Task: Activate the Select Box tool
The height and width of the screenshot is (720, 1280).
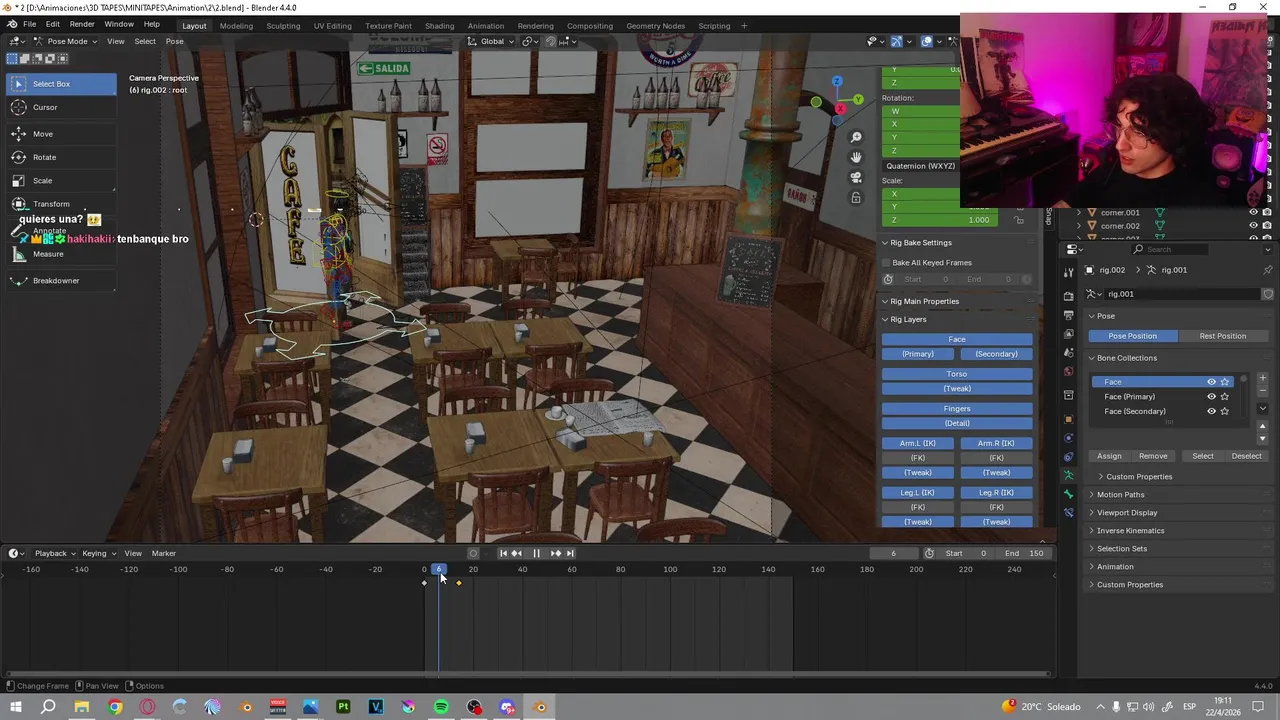Action: (x=60, y=84)
